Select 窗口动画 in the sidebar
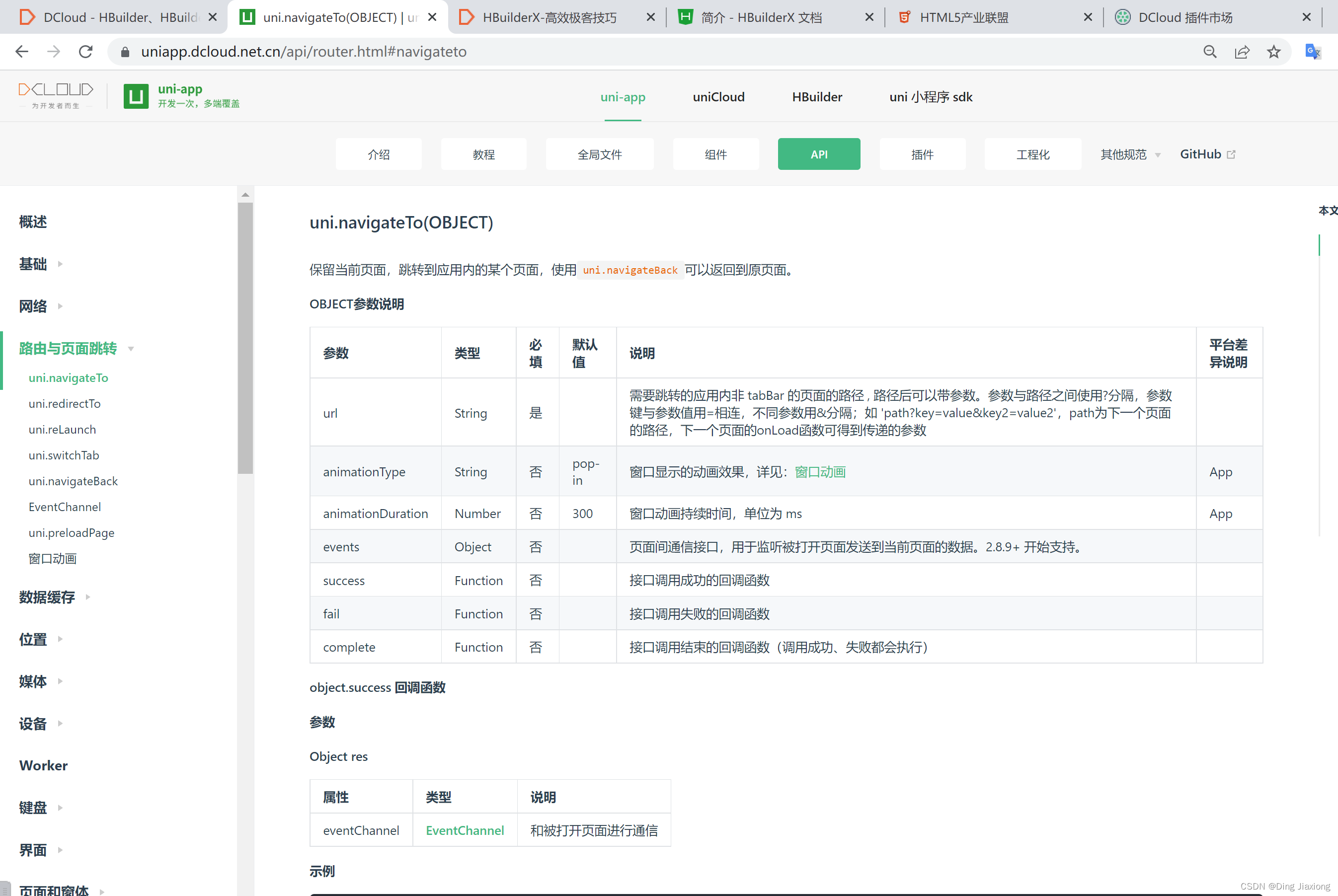Image resolution: width=1338 pixels, height=896 pixels. [53, 559]
